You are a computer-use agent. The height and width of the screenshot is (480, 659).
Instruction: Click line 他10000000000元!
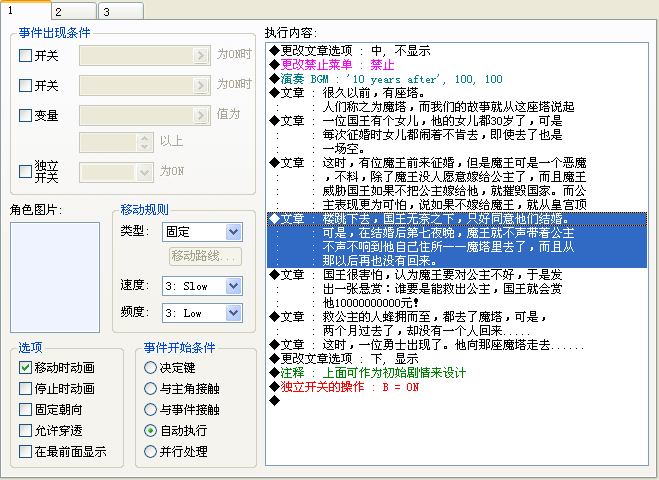pyautogui.click(x=457, y=303)
